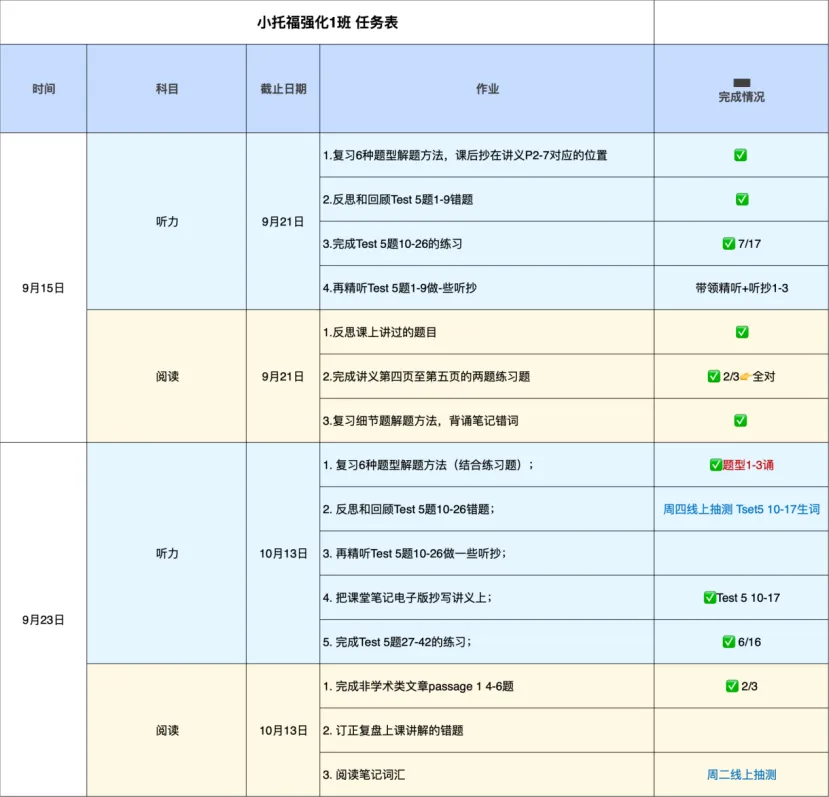Click the checkmark before Test 5 10-17

710,598
